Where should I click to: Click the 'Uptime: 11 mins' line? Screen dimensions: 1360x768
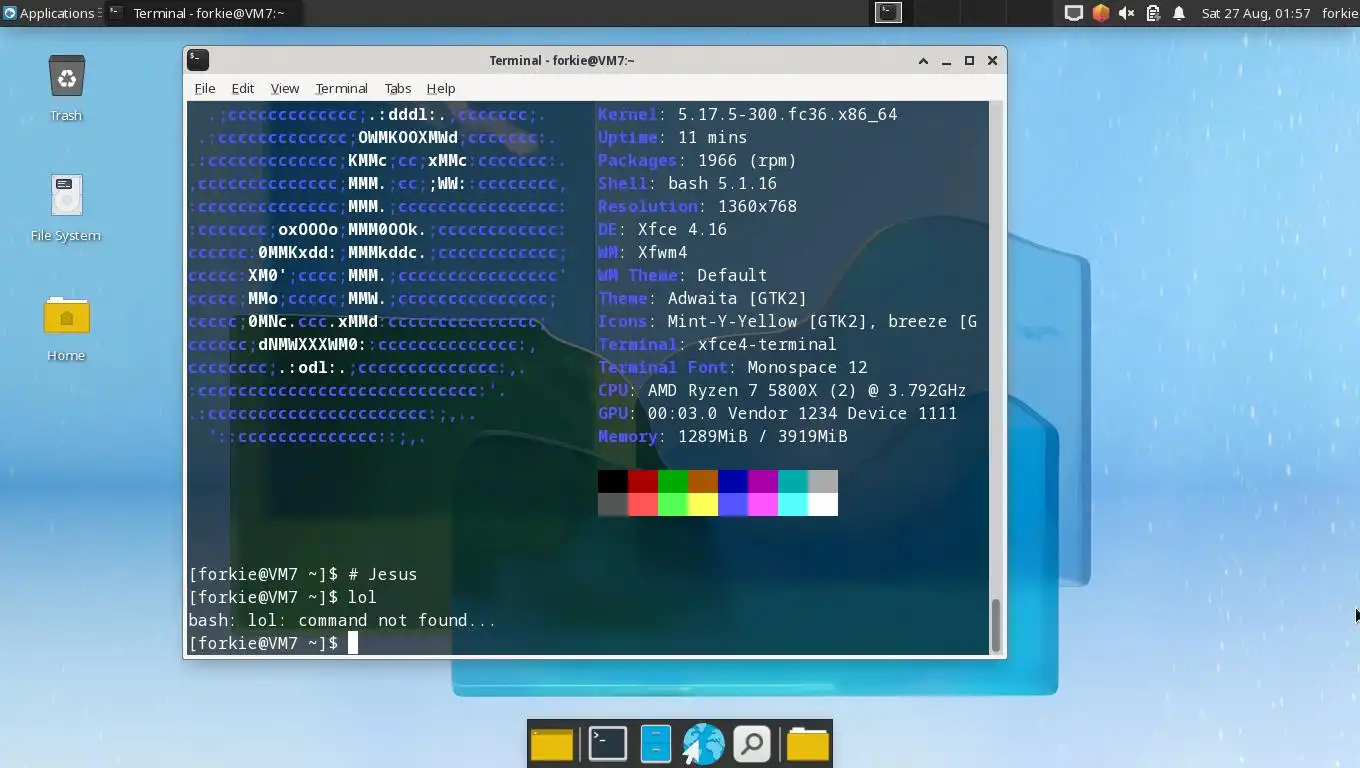click(673, 137)
